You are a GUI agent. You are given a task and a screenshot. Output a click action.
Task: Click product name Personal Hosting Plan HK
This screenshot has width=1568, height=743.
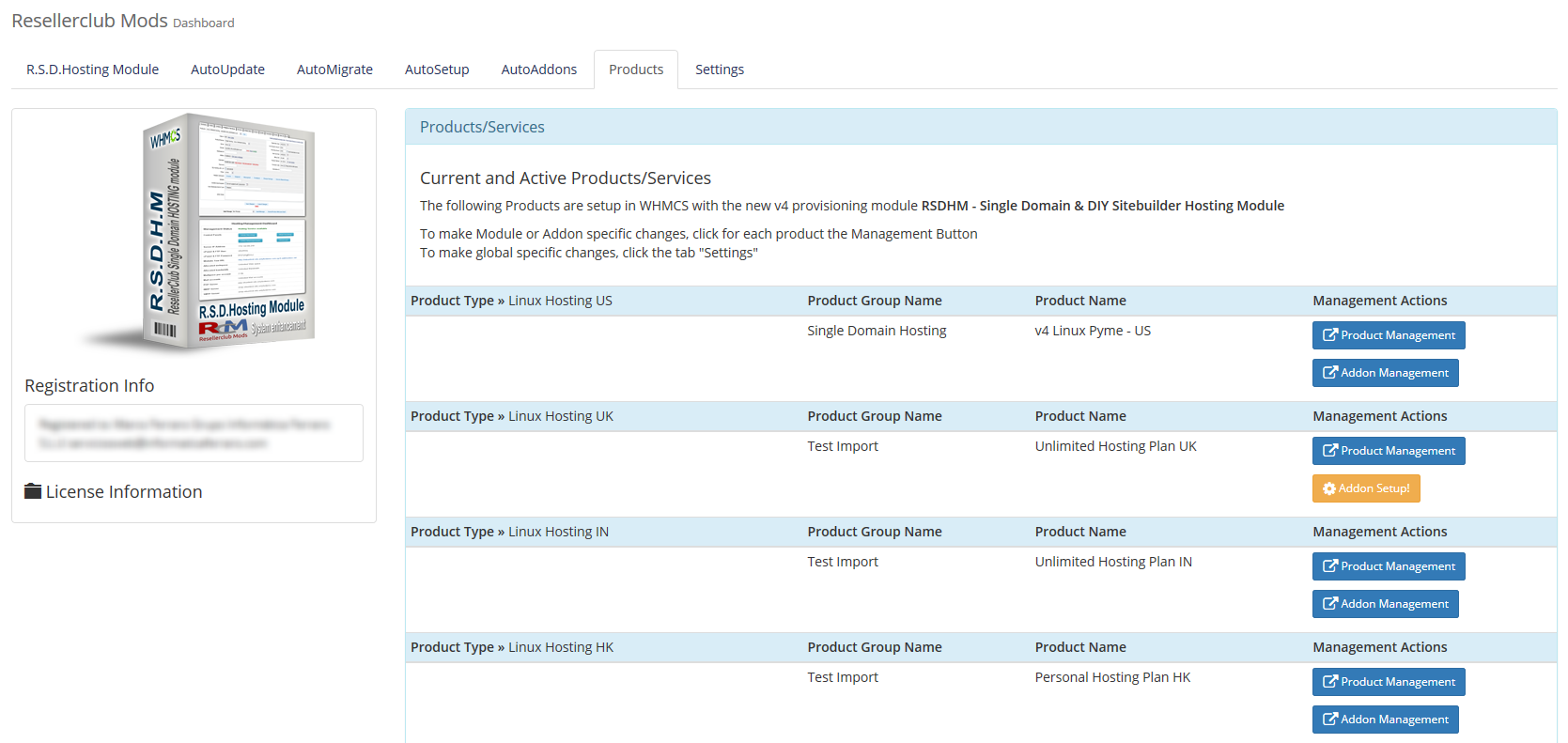1112,677
